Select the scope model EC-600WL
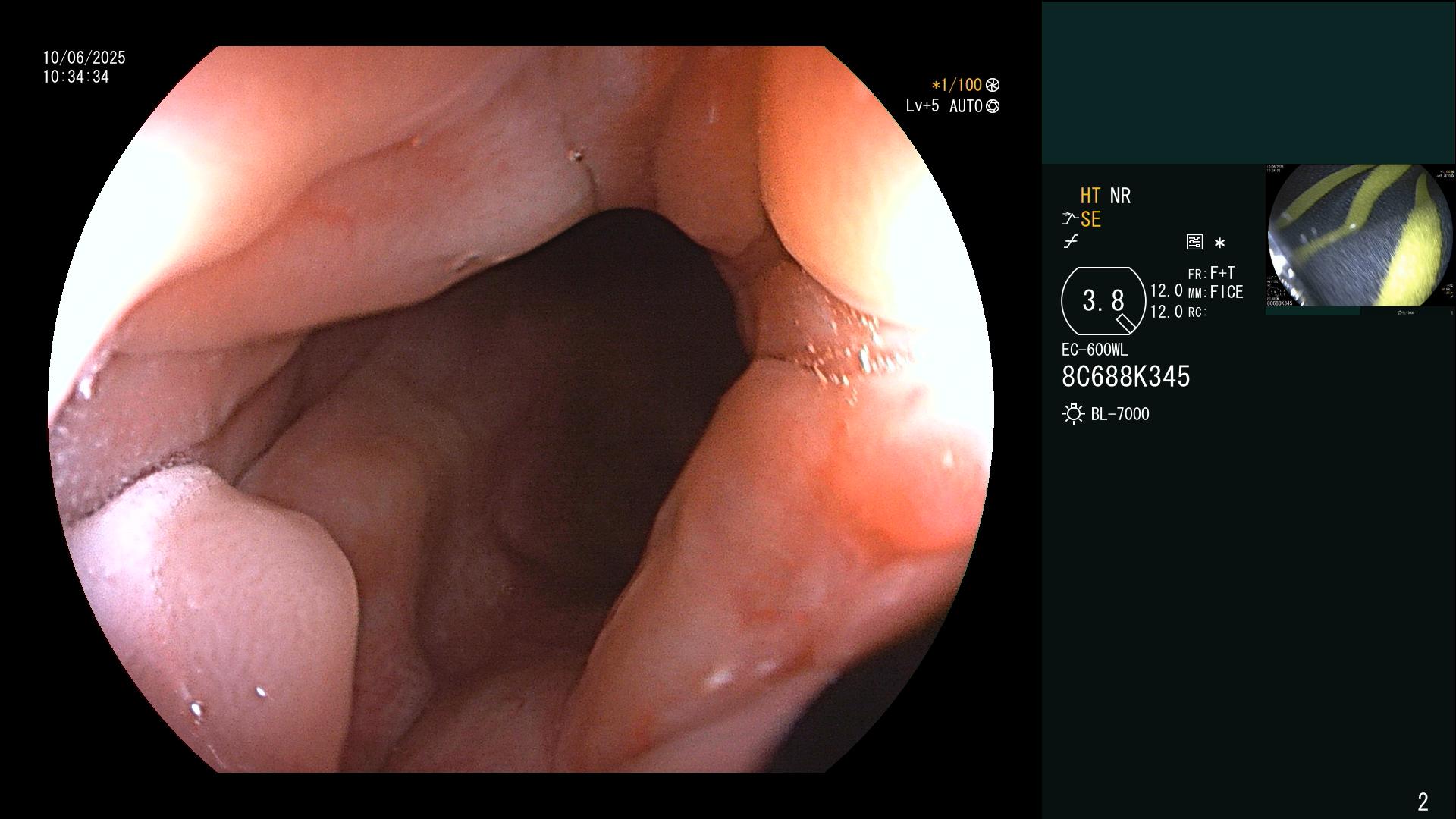Viewport: 1456px width, 819px height. (x=1094, y=350)
